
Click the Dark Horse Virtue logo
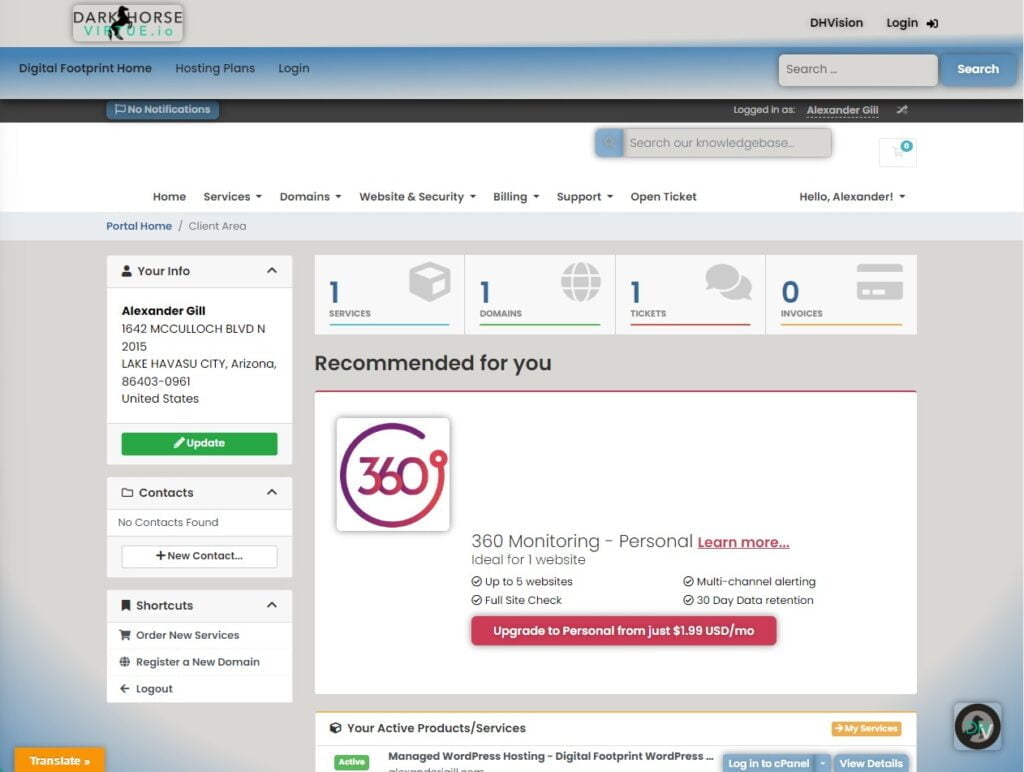128,23
